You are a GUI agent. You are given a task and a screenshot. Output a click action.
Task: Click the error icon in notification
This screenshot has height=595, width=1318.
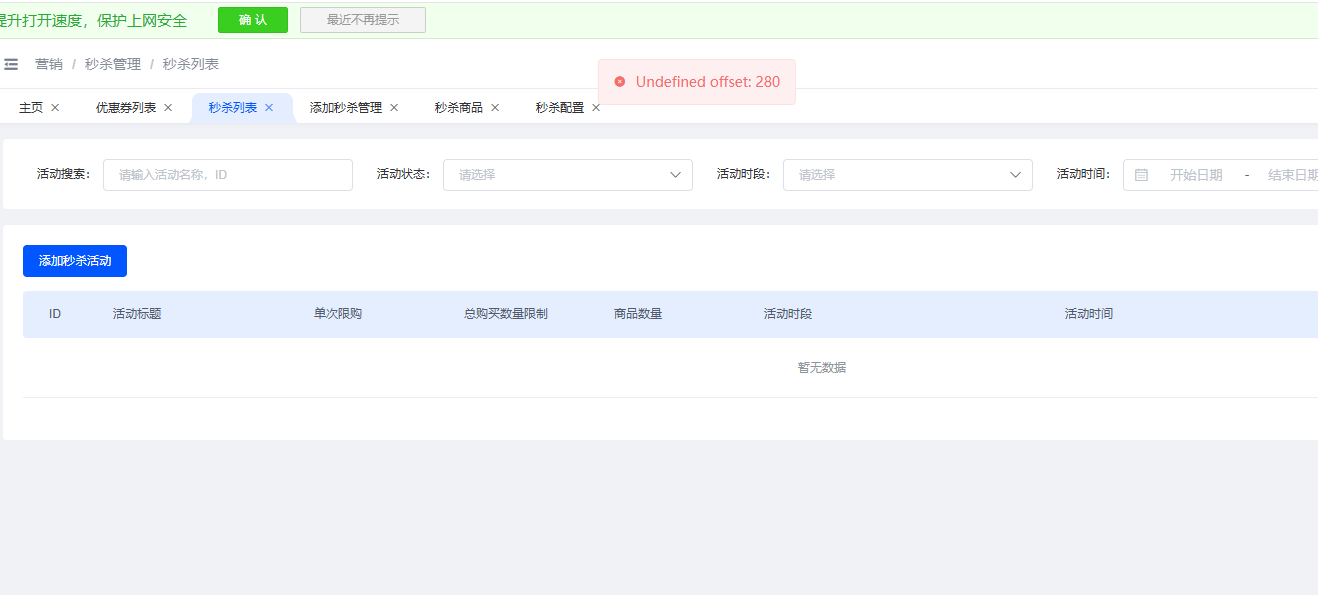620,82
